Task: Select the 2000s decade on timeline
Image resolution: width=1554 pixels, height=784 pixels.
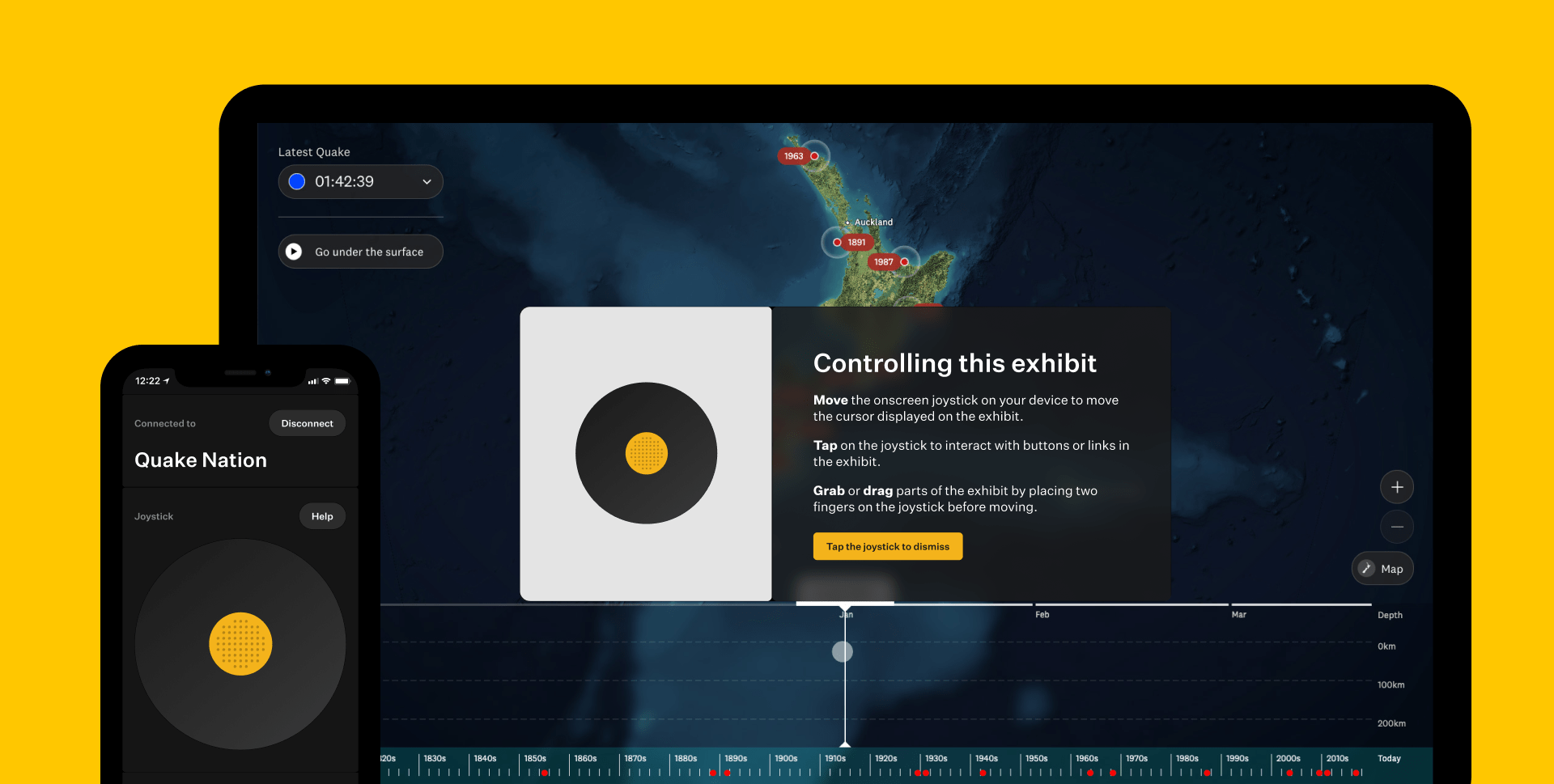Action: [1289, 759]
